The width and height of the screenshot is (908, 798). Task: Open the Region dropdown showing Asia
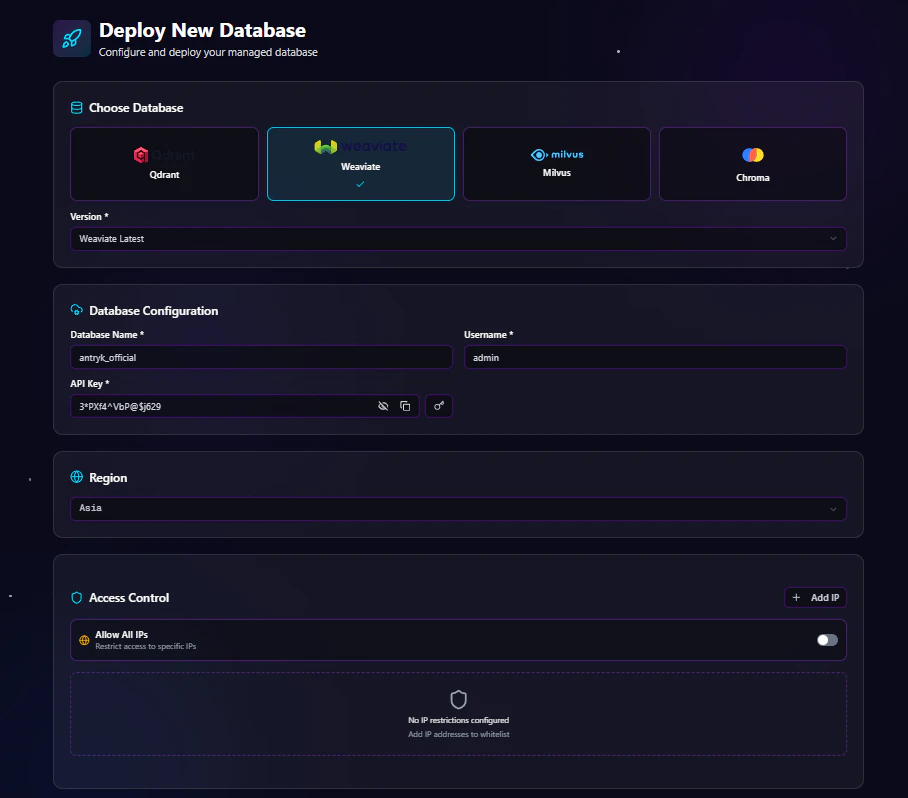point(458,508)
